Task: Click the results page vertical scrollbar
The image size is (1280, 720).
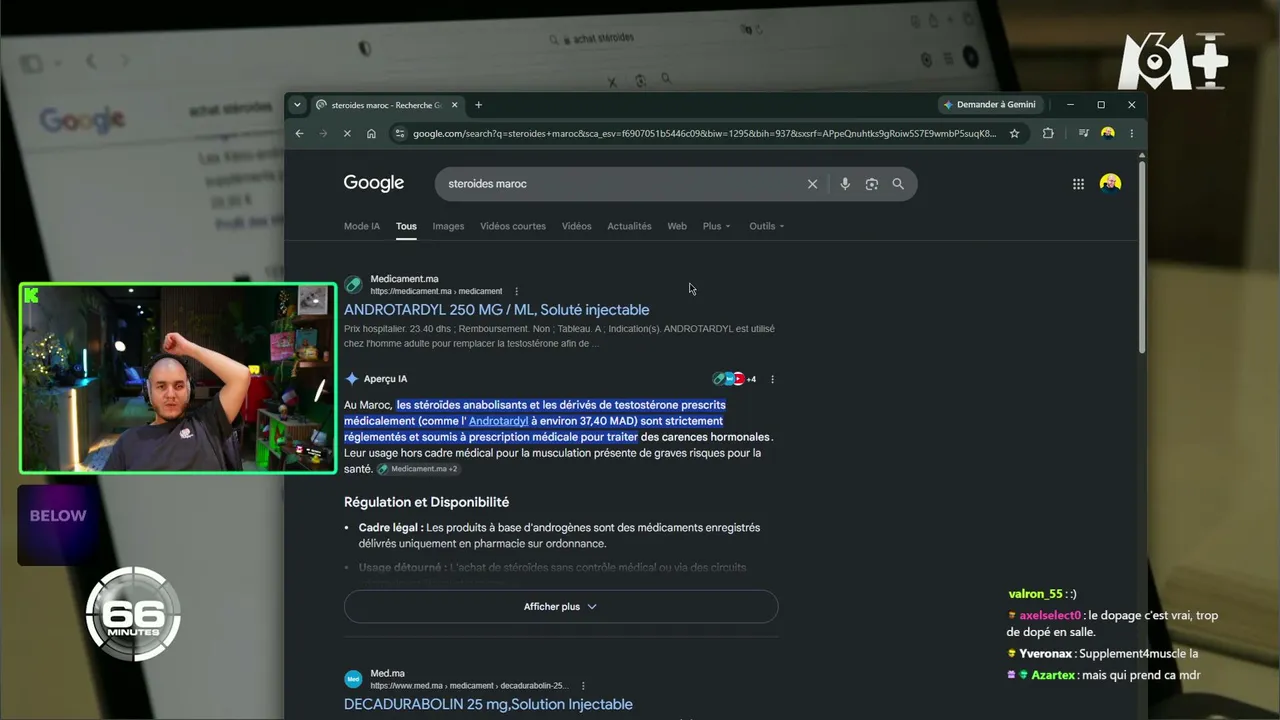Action: [1141, 255]
